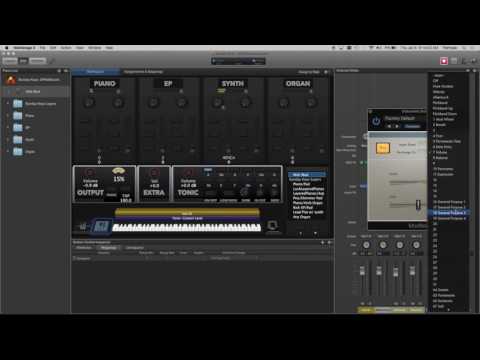Viewport: 480px width, 360px height.
Task: Open the MainStage application menu
Action: 24,48
